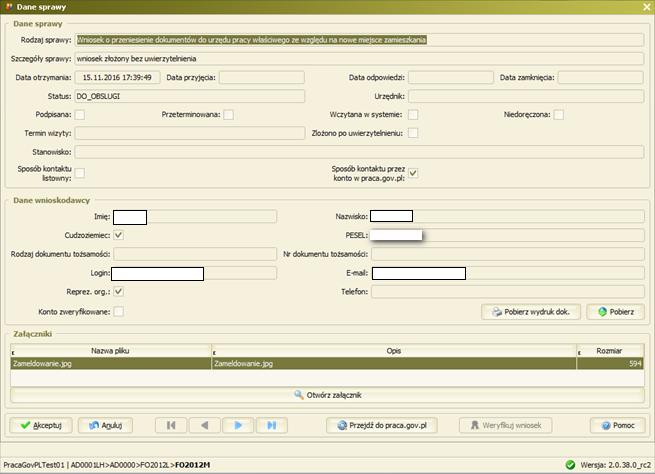The height and width of the screenshot is (474, 655).
Task: Sort by Nazwa pliku column header
Action: pyautogui.click(x=111, y=351)
